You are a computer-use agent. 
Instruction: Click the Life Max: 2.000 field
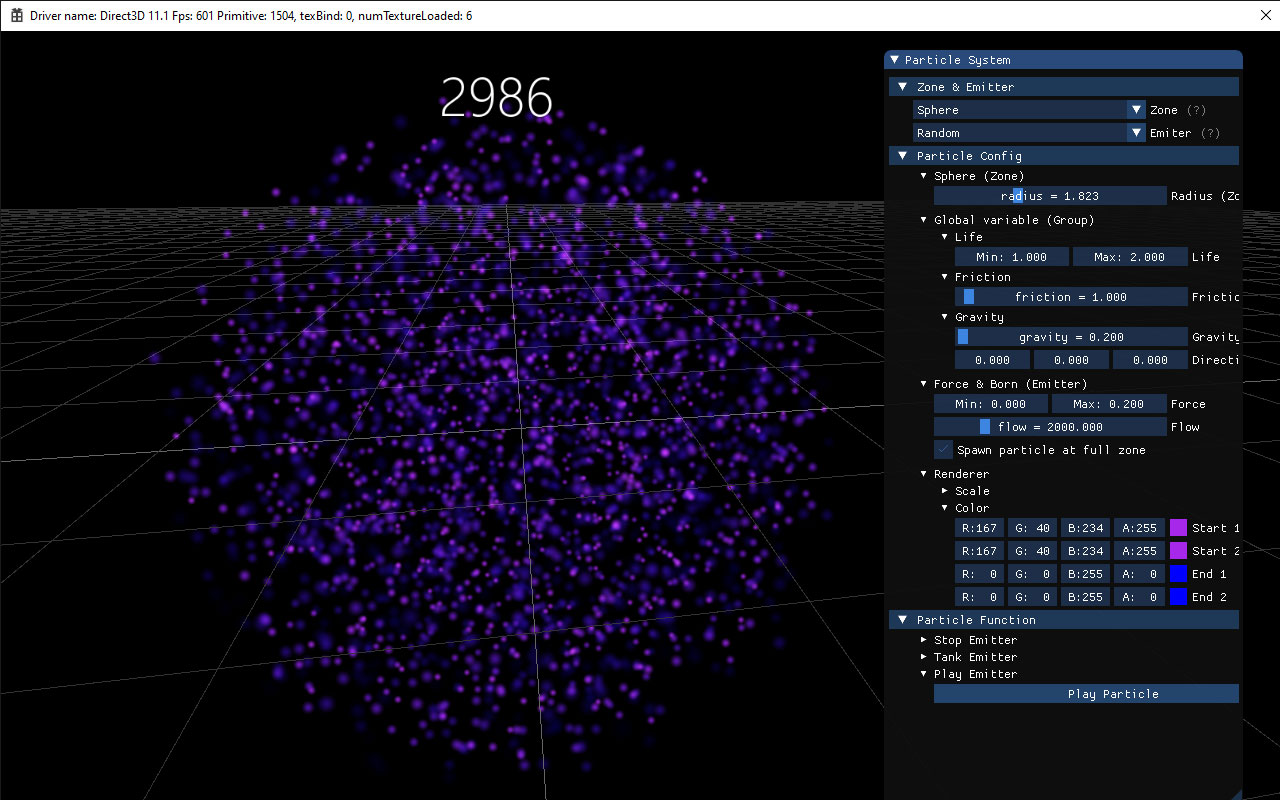tap(1130, 257)
